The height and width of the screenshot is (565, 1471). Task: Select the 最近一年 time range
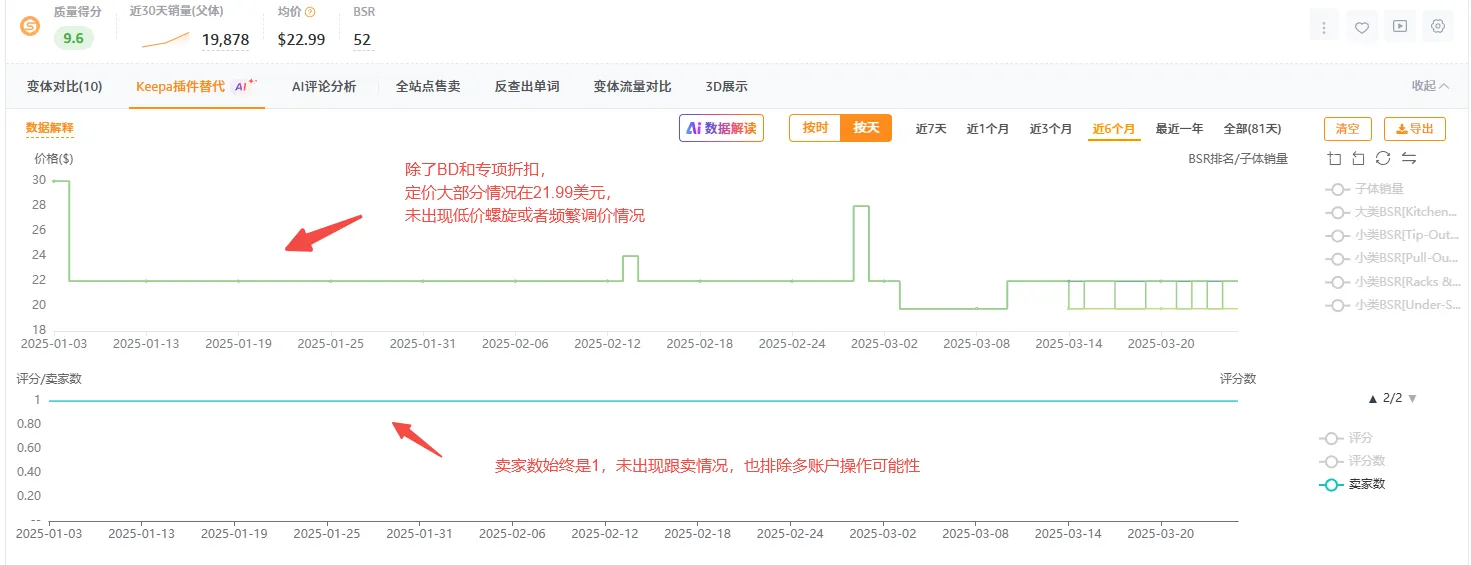point(1180,129)
